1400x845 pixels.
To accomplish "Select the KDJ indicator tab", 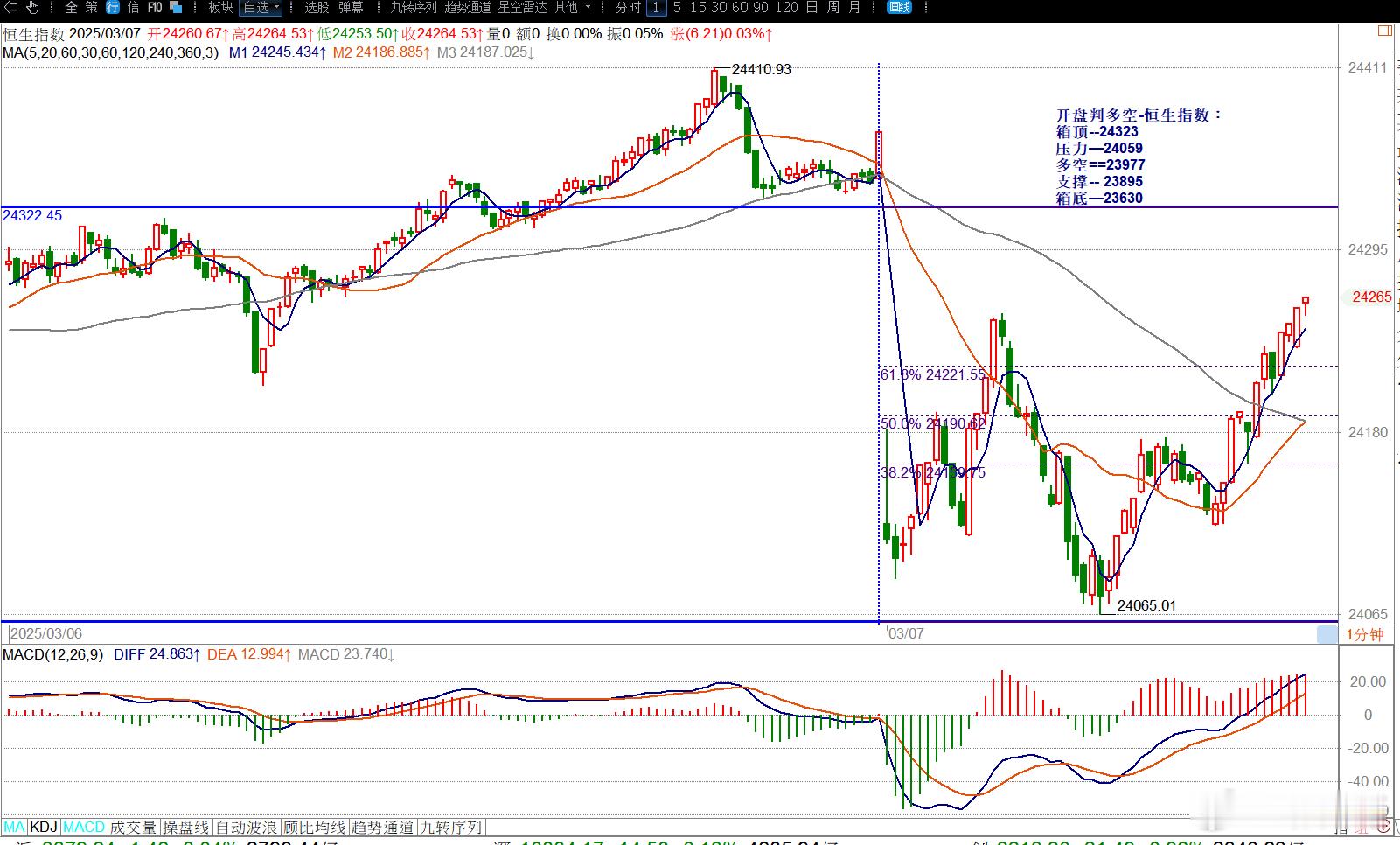I will click(x=44, y=827).
